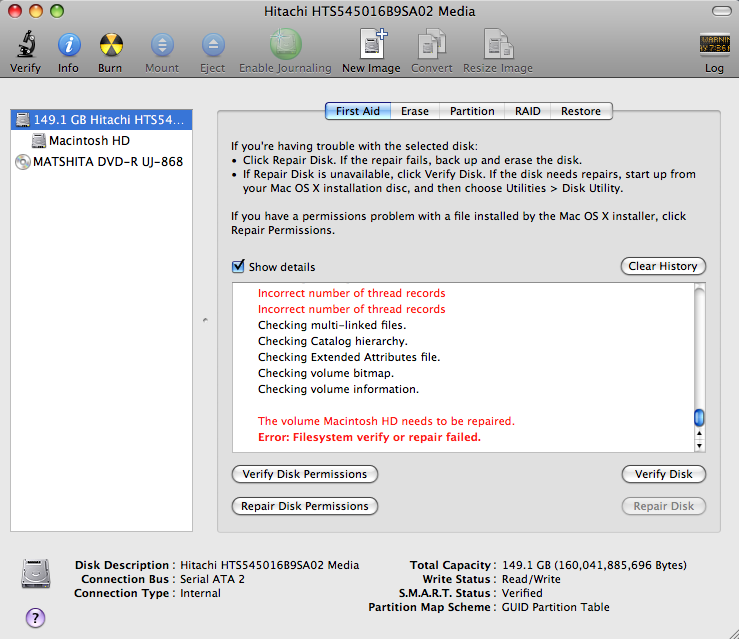Click Repair Disk Permissions button
This screenshot has width=739, height=639.
(304, 506)
